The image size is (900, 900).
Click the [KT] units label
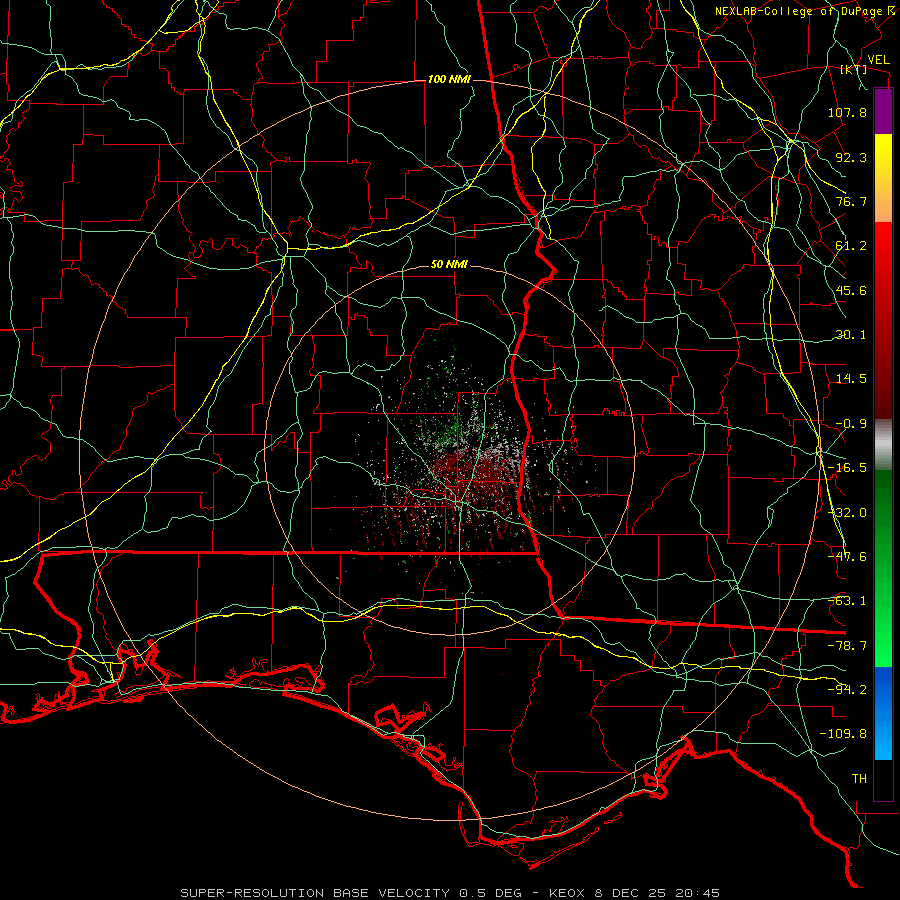tap(854, 70)
